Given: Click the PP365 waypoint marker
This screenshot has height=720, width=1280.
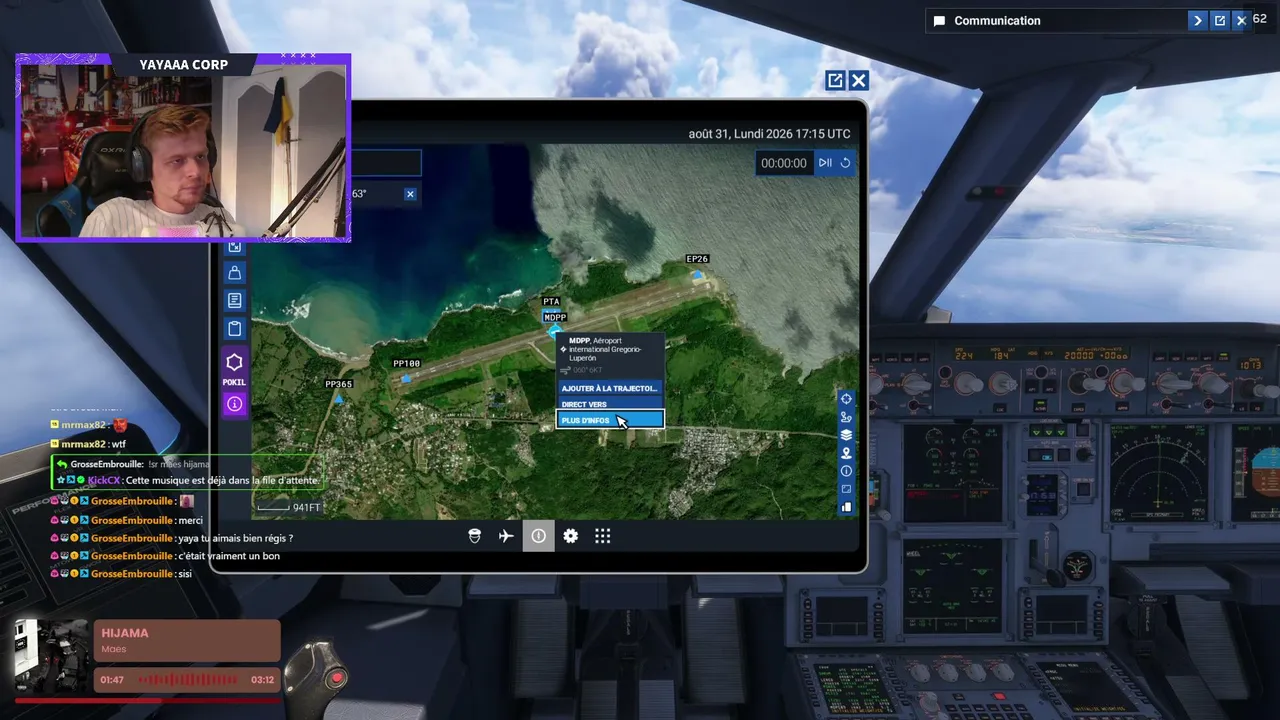Looking at the screenshot, I should [x=339, y=399].
